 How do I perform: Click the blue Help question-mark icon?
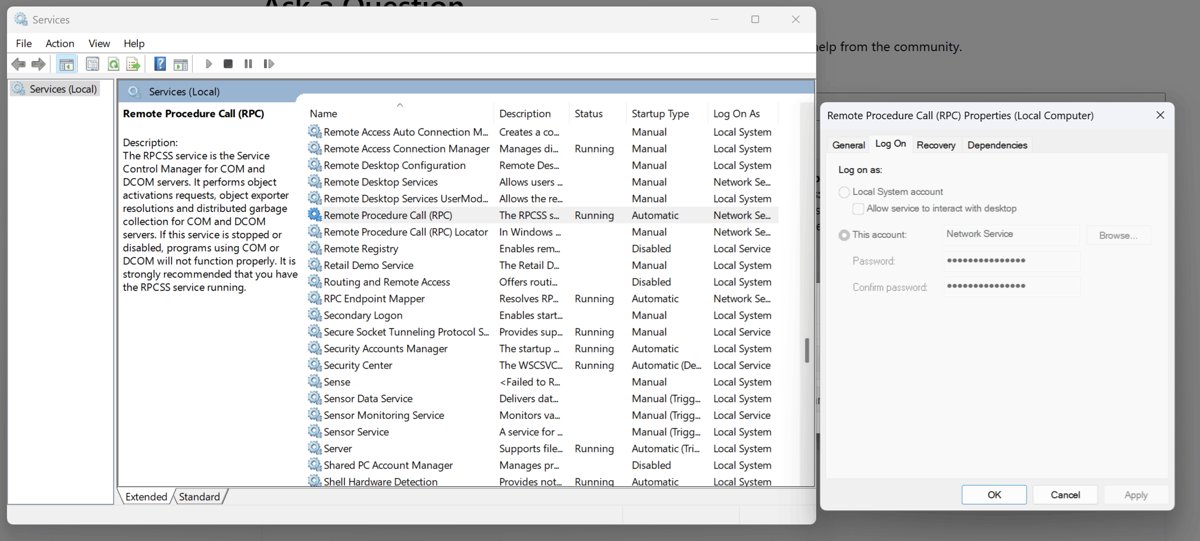[x=160, y=64]
